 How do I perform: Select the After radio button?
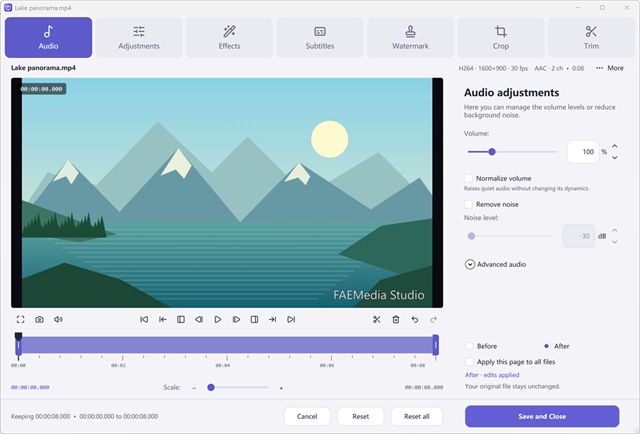547,346
